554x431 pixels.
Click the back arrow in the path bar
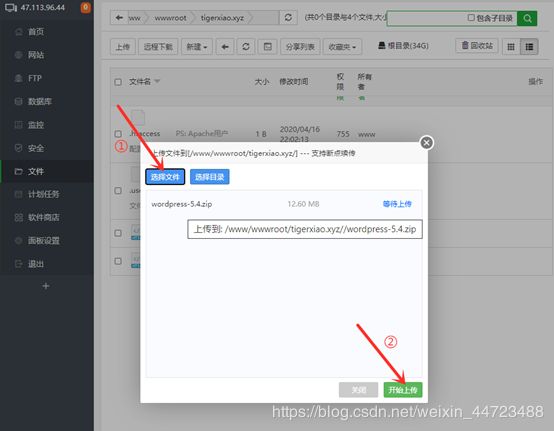tap(119, 18)
